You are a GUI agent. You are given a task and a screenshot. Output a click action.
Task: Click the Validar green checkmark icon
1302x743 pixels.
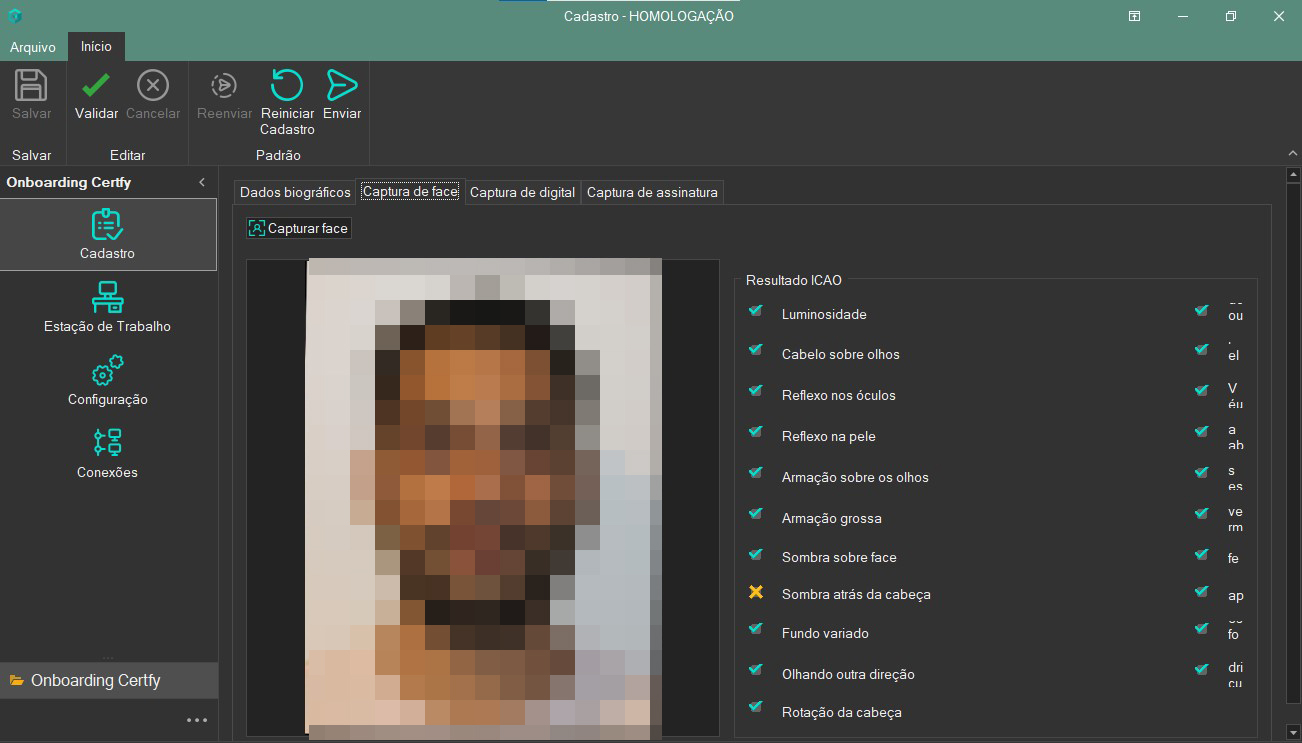coord(96,86)
